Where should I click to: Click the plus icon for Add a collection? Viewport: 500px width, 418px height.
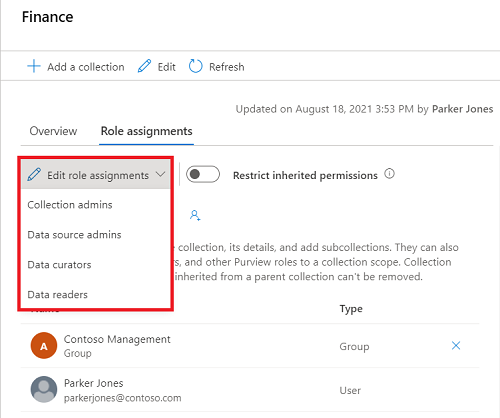coord(34,66)
